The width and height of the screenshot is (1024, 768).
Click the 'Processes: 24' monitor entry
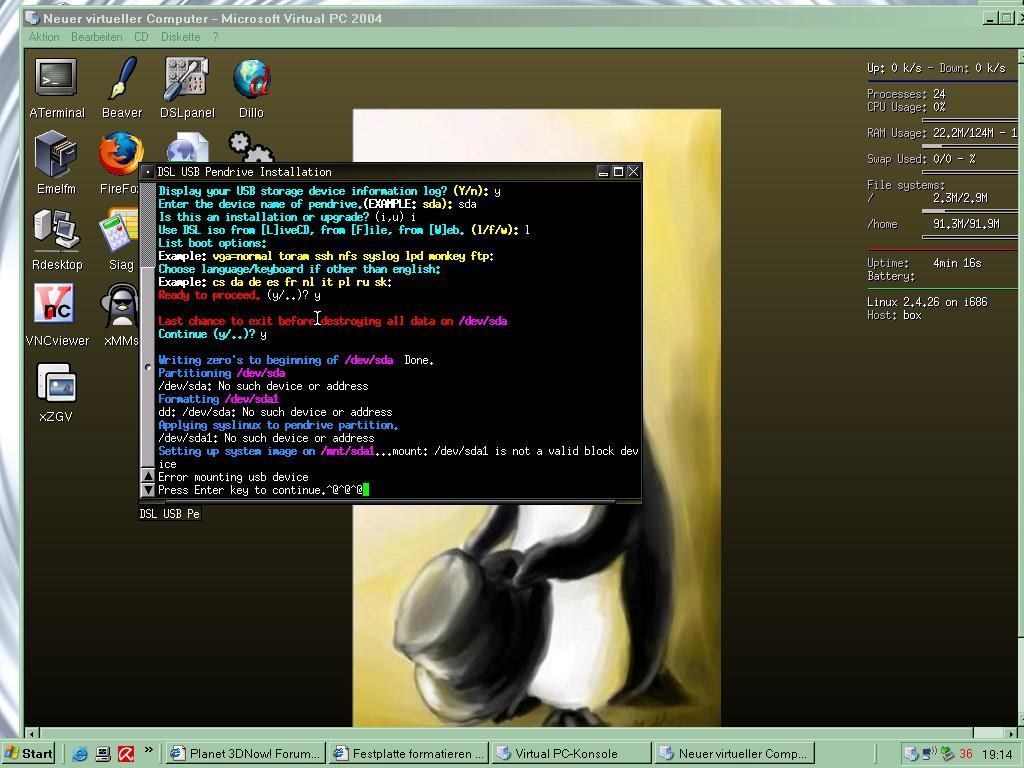pyautogui.click(x=906, y=94)
